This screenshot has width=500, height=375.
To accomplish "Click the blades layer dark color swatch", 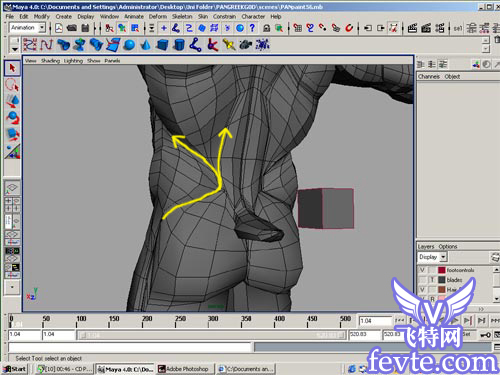I will [x=442, y=280].
